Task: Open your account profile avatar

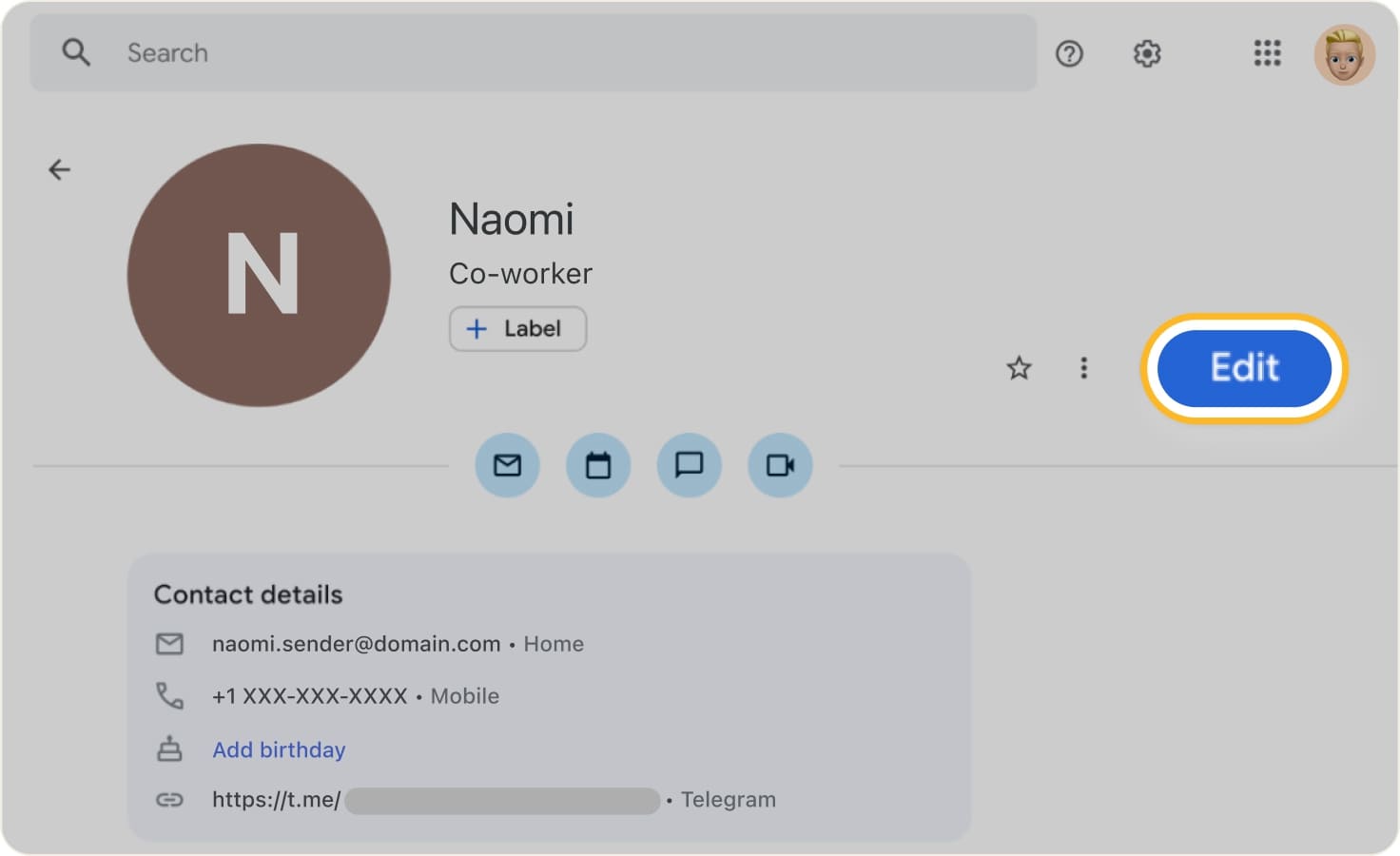Action: (1344, 54)
